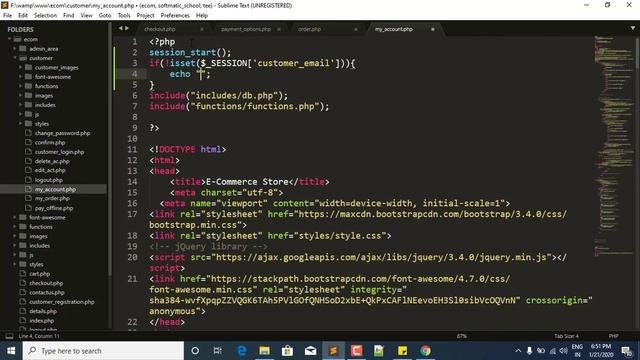Click Line 4, Column 11 status text
Image resolution: width=640 pixels, height=360 pixels.
coord(39,336)
